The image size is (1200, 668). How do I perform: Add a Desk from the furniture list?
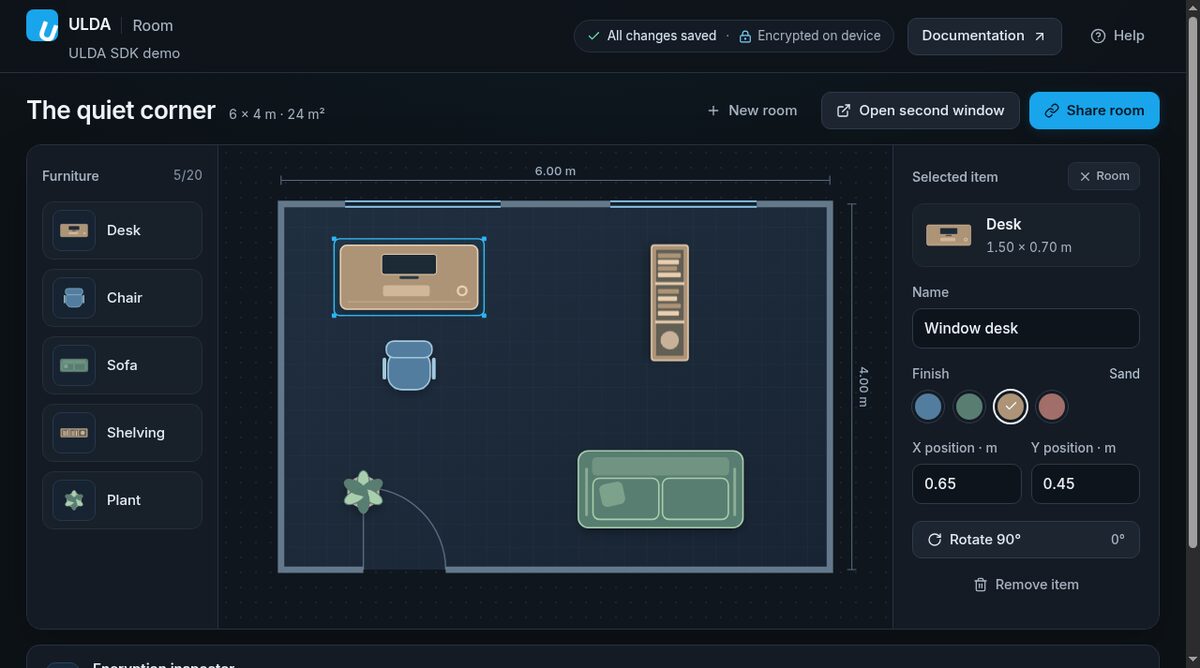(x=122, y=230)
